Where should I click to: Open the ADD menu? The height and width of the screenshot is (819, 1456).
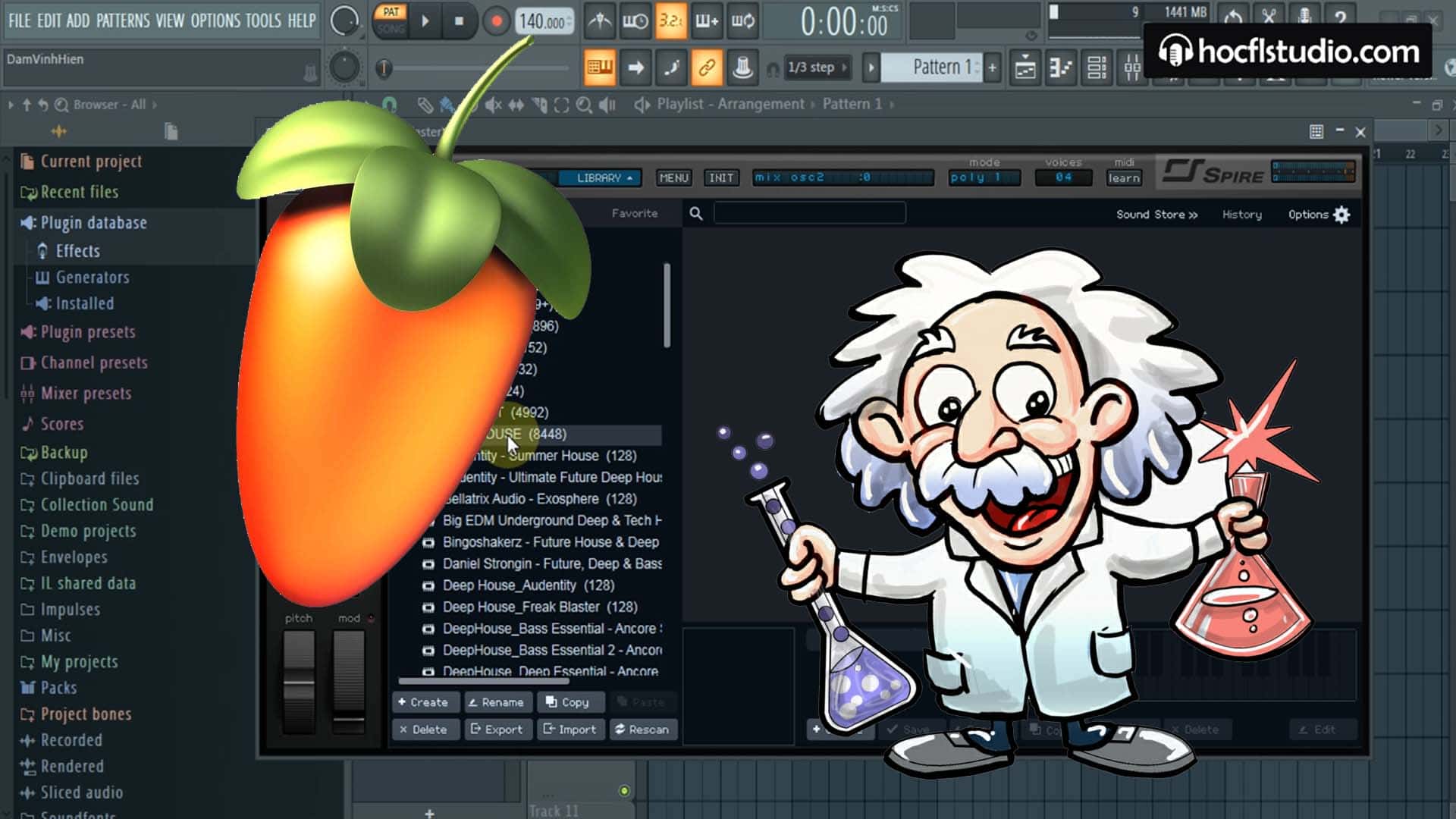pos(77,20)
